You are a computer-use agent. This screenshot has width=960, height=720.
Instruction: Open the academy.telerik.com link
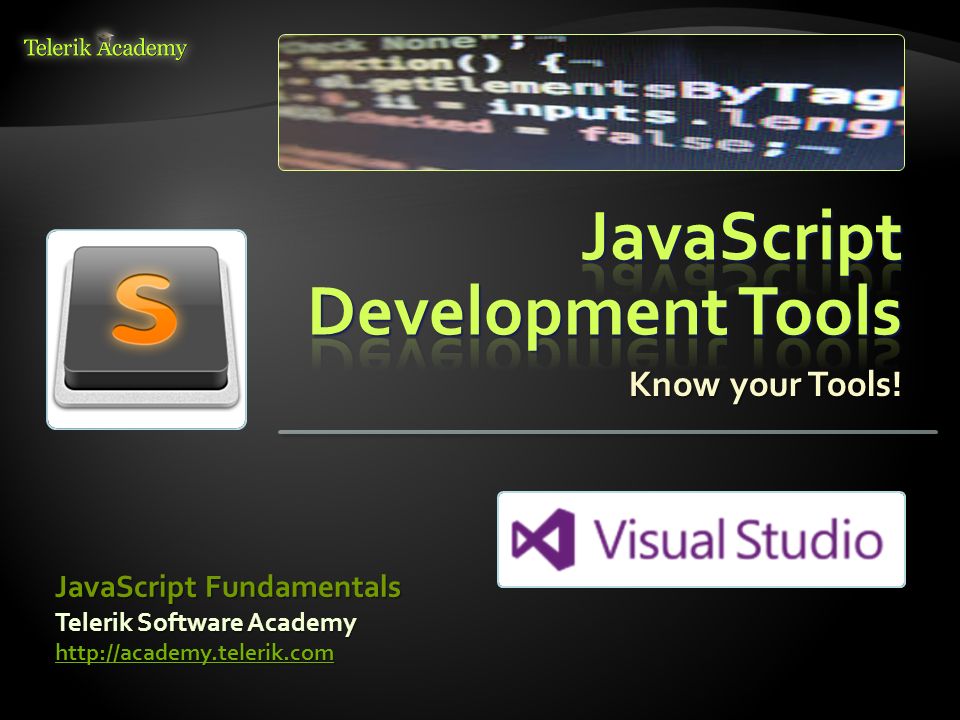click(195, 653)
